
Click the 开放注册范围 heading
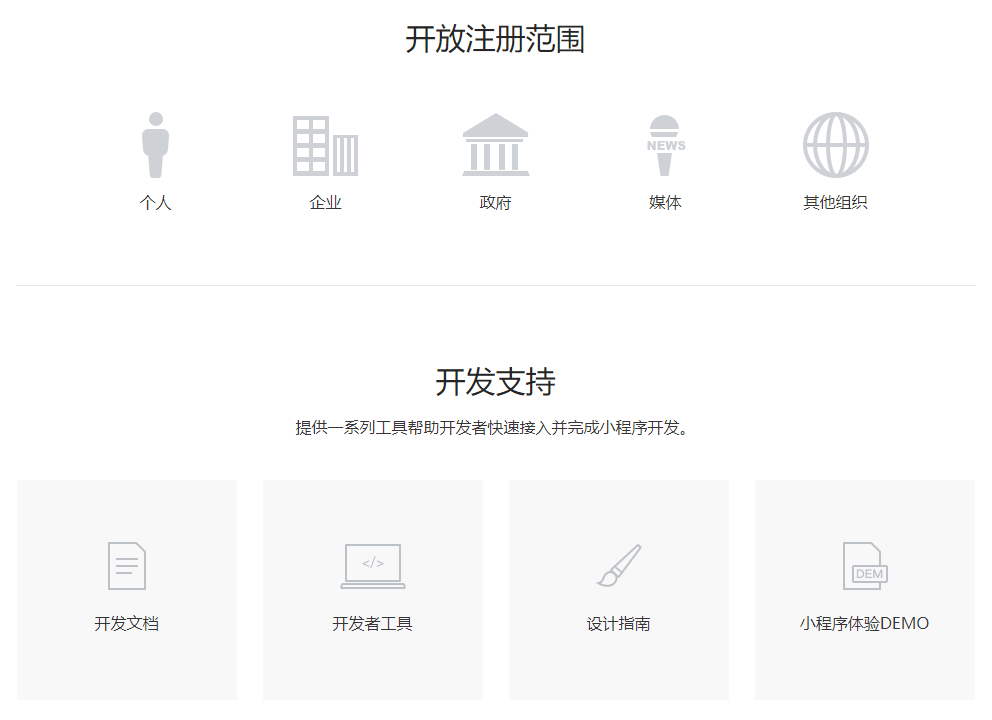click(495, 40)
